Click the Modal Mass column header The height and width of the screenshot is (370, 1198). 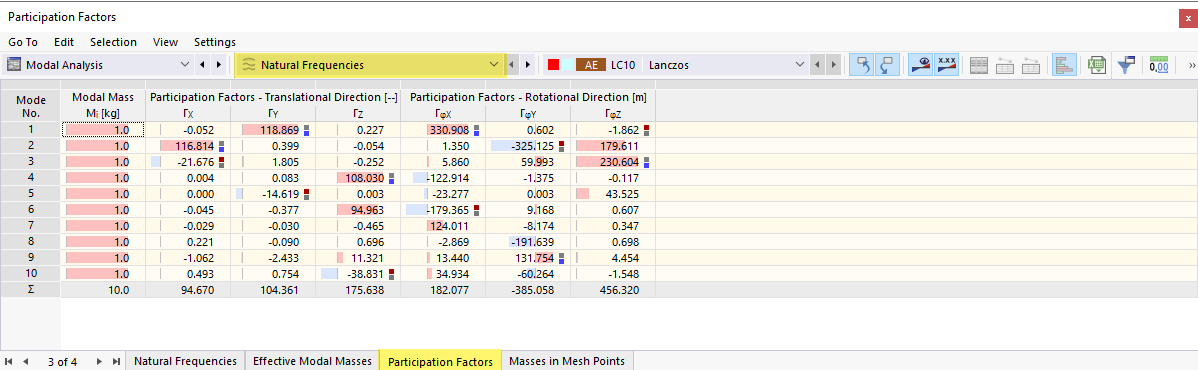click(103, 105)
